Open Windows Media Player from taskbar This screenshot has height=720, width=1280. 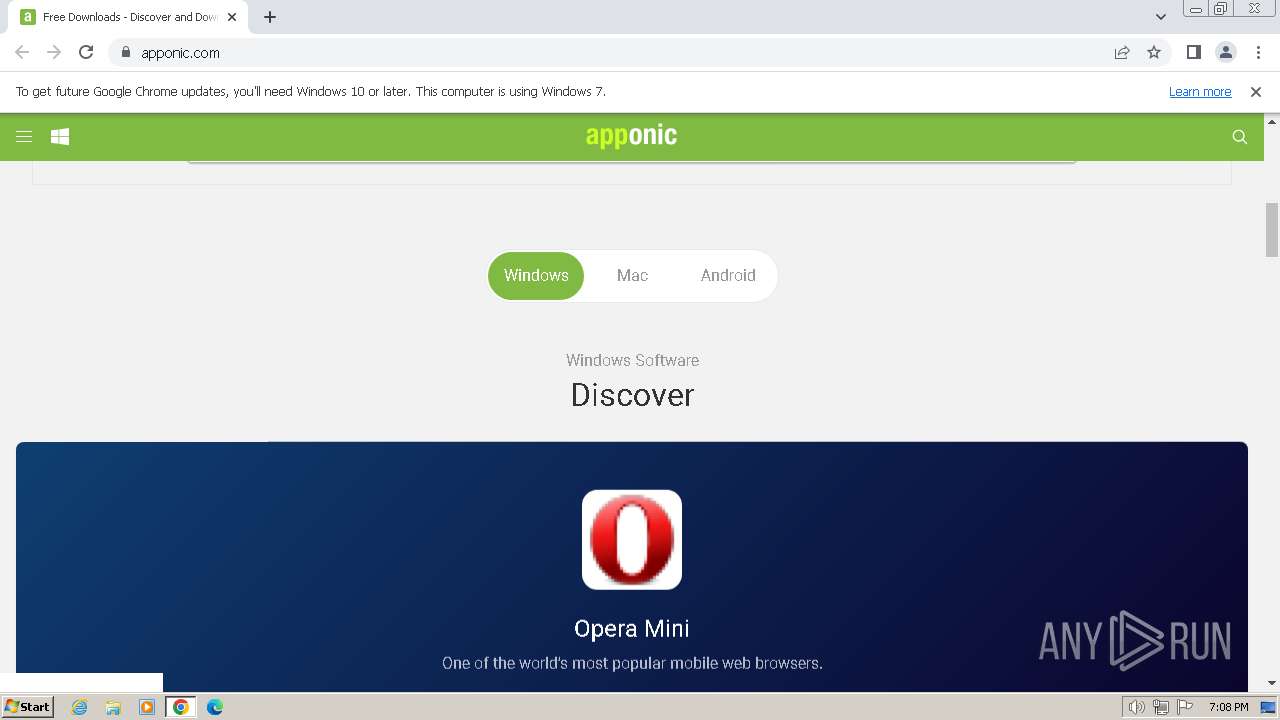tap(147, 707)
